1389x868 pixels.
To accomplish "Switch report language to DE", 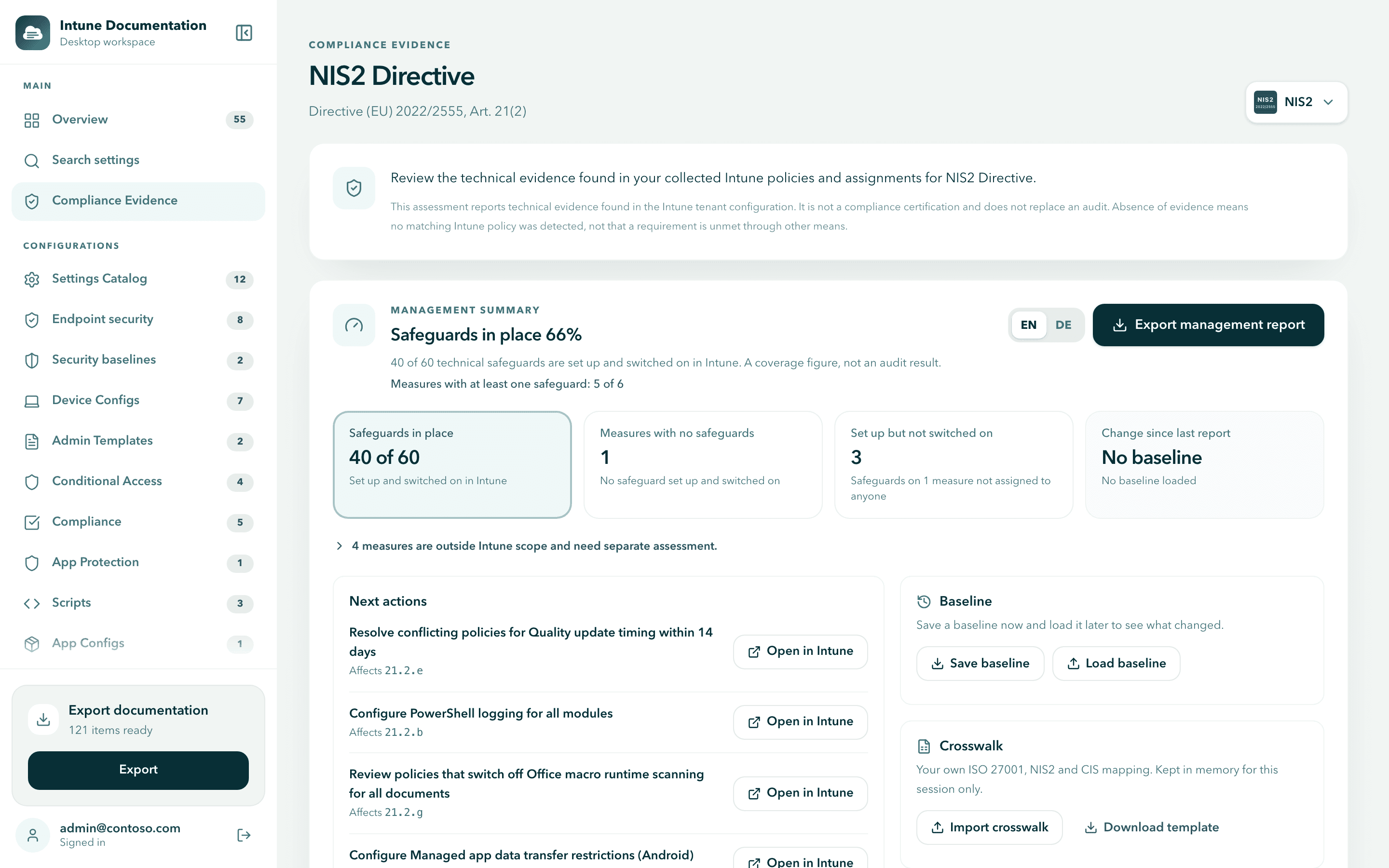I will click(1063, 325).
